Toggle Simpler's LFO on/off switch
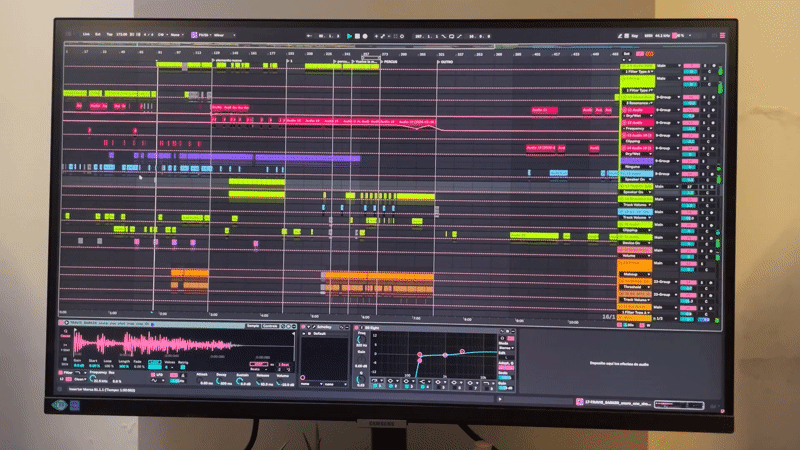Screen dimensions: 800x450 [x=154, y=374]
